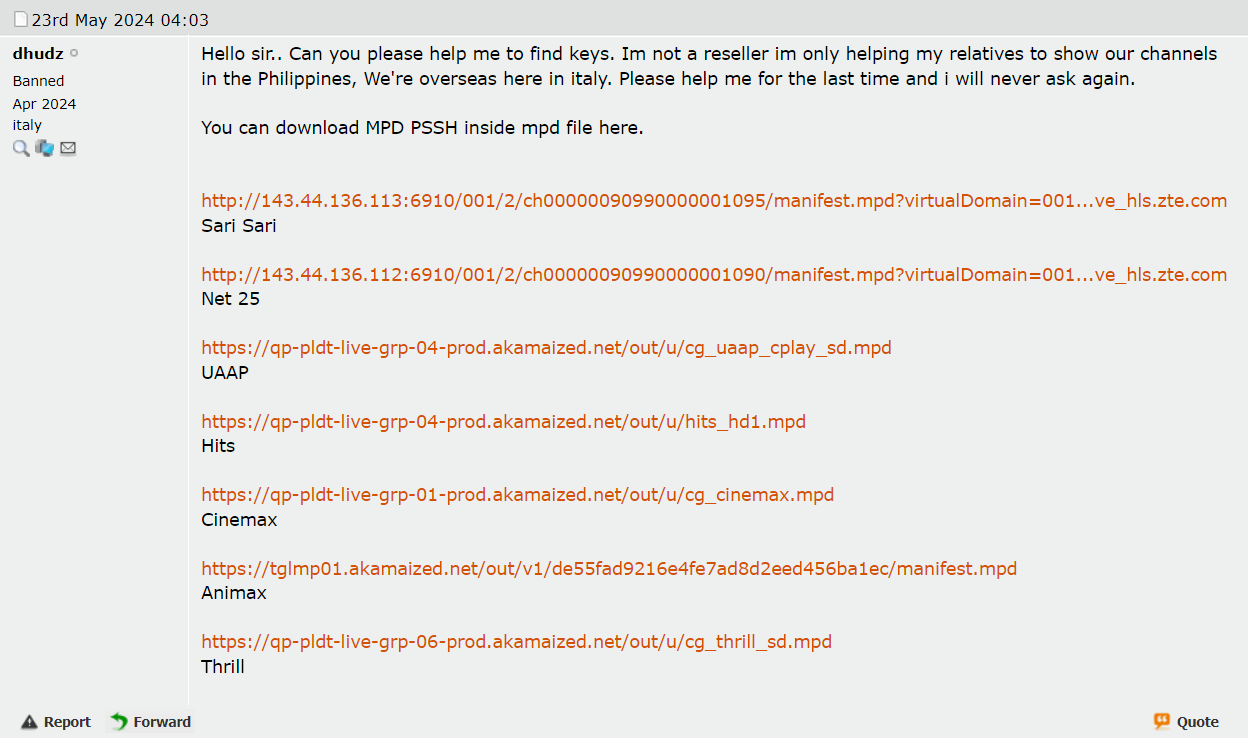Click the orange Quote speech bubble icon

point(1162,721)
